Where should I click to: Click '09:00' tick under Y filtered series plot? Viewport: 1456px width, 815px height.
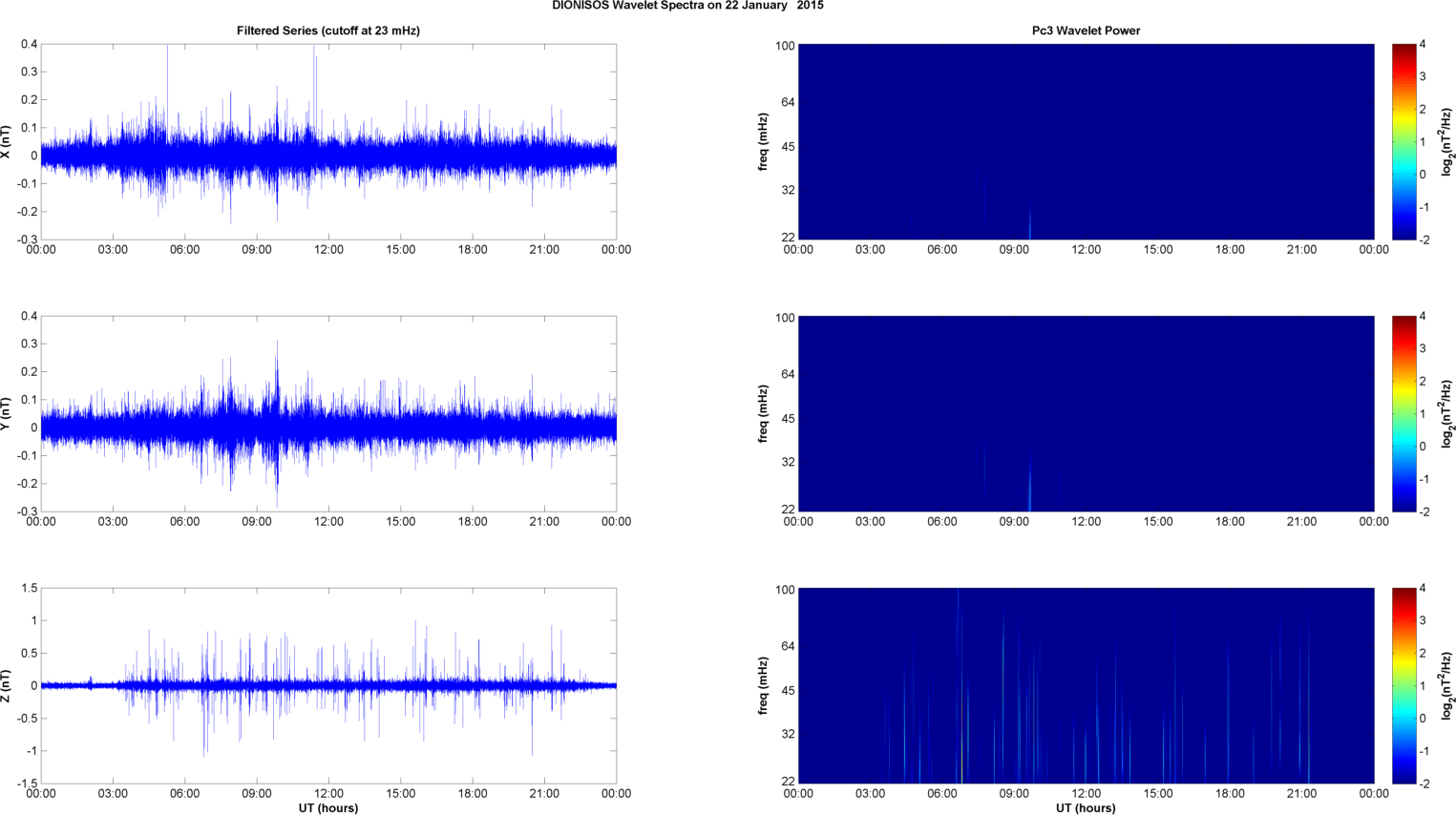click(x=257, y=522)
